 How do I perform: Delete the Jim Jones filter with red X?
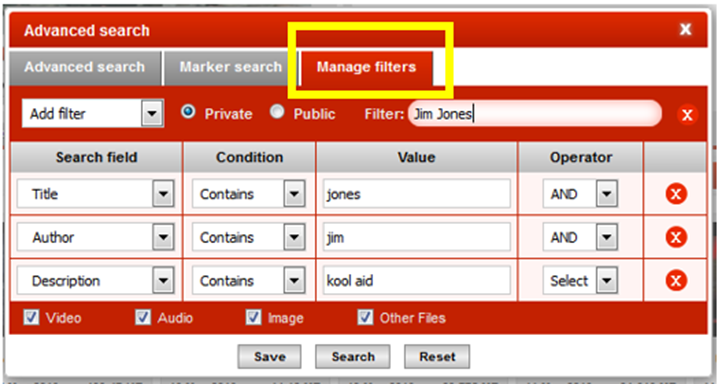(x=687, y=114)
